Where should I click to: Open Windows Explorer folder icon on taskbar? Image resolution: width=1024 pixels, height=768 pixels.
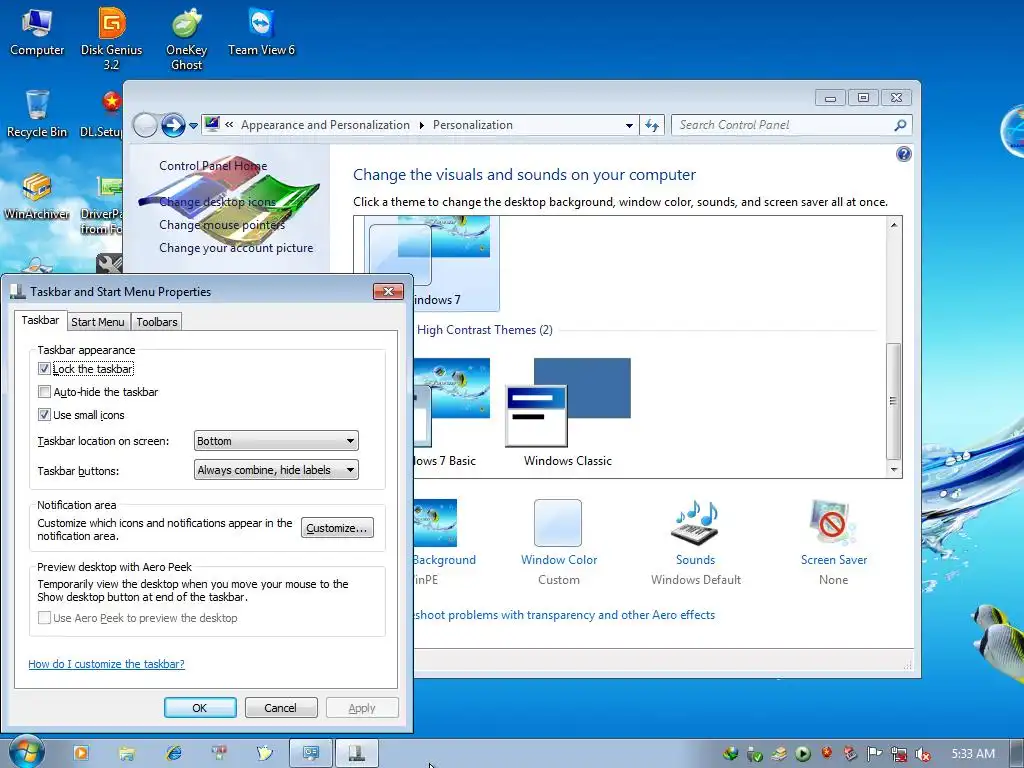(x=127, y=753)
